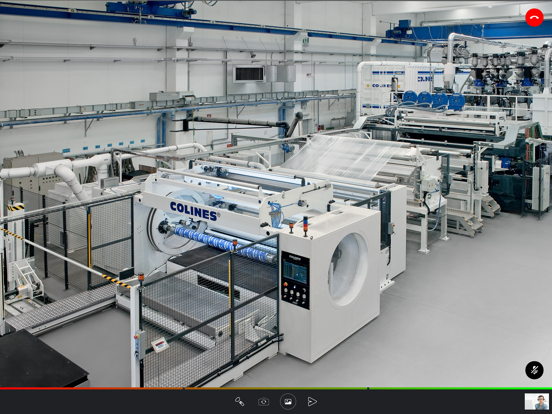This screenshot has width=552, height=414.
Task: Switch camera using the camera-flip icon
Action: pos(263,402)
